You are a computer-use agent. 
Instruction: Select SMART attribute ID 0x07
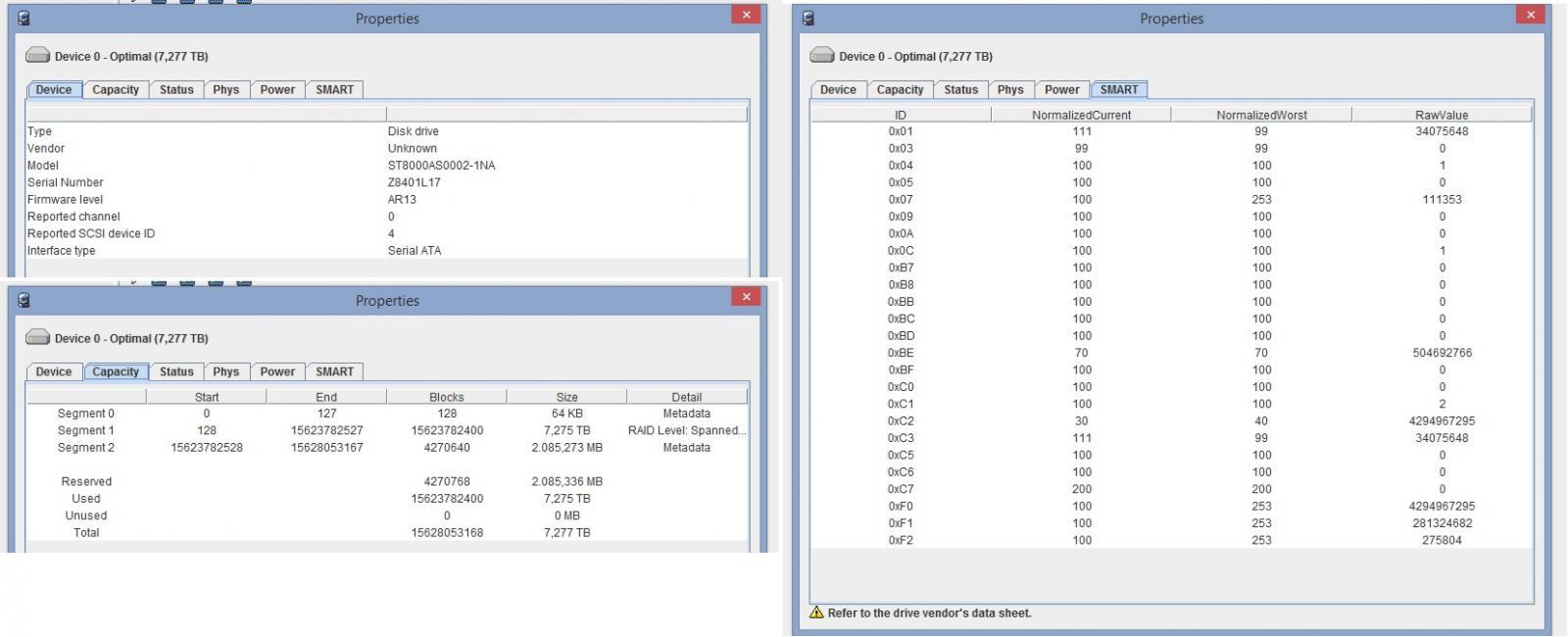(901, 200)
